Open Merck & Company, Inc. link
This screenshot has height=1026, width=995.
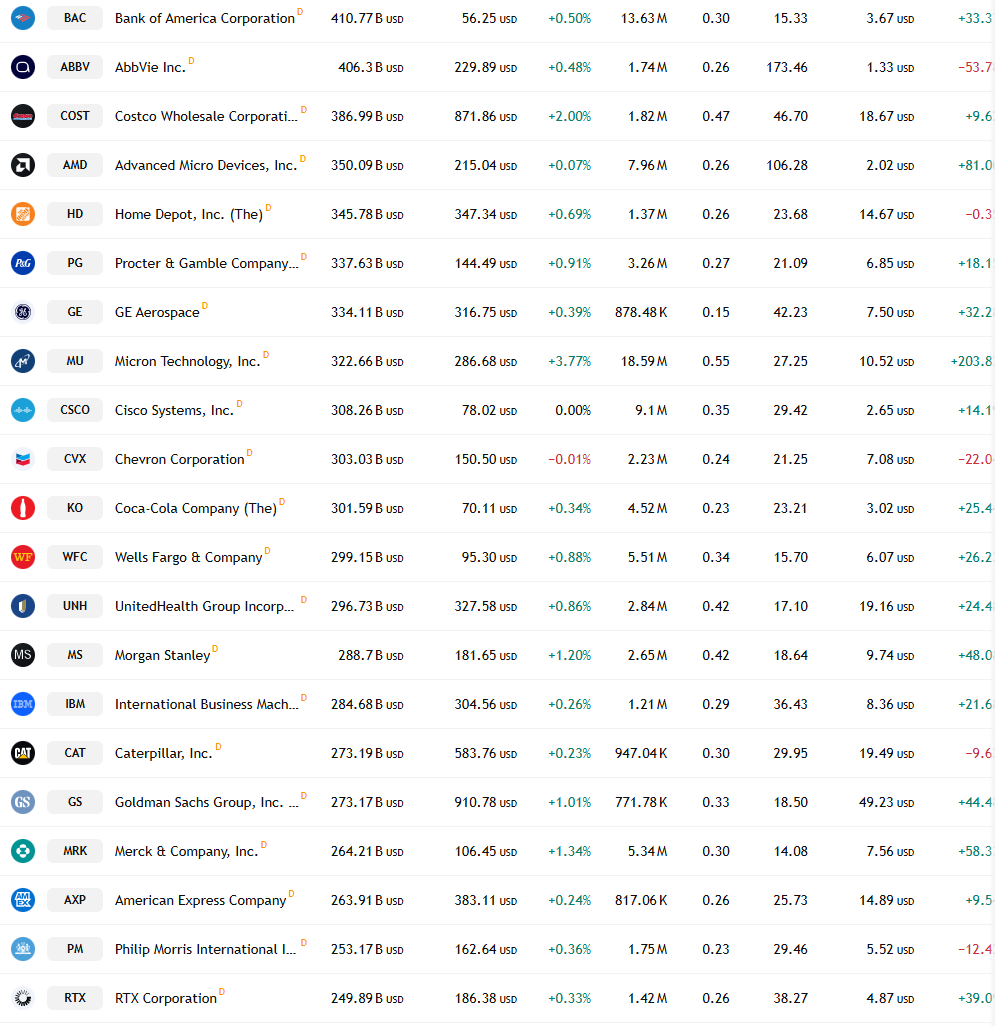tap(186, 851)
